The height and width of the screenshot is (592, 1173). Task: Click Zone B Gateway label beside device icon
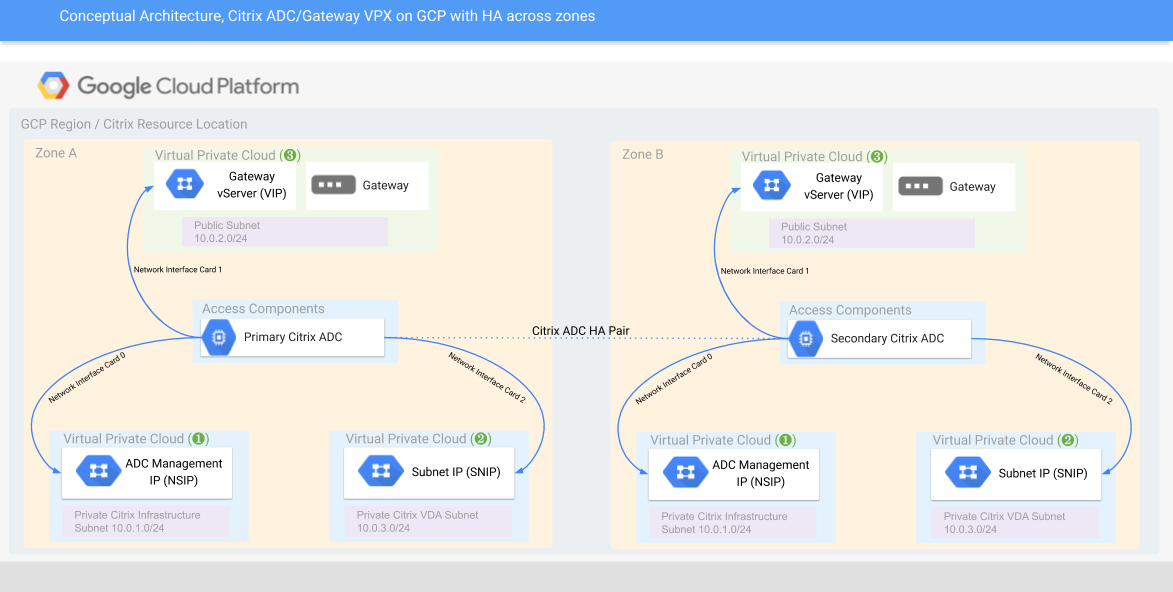coord(973,186)
